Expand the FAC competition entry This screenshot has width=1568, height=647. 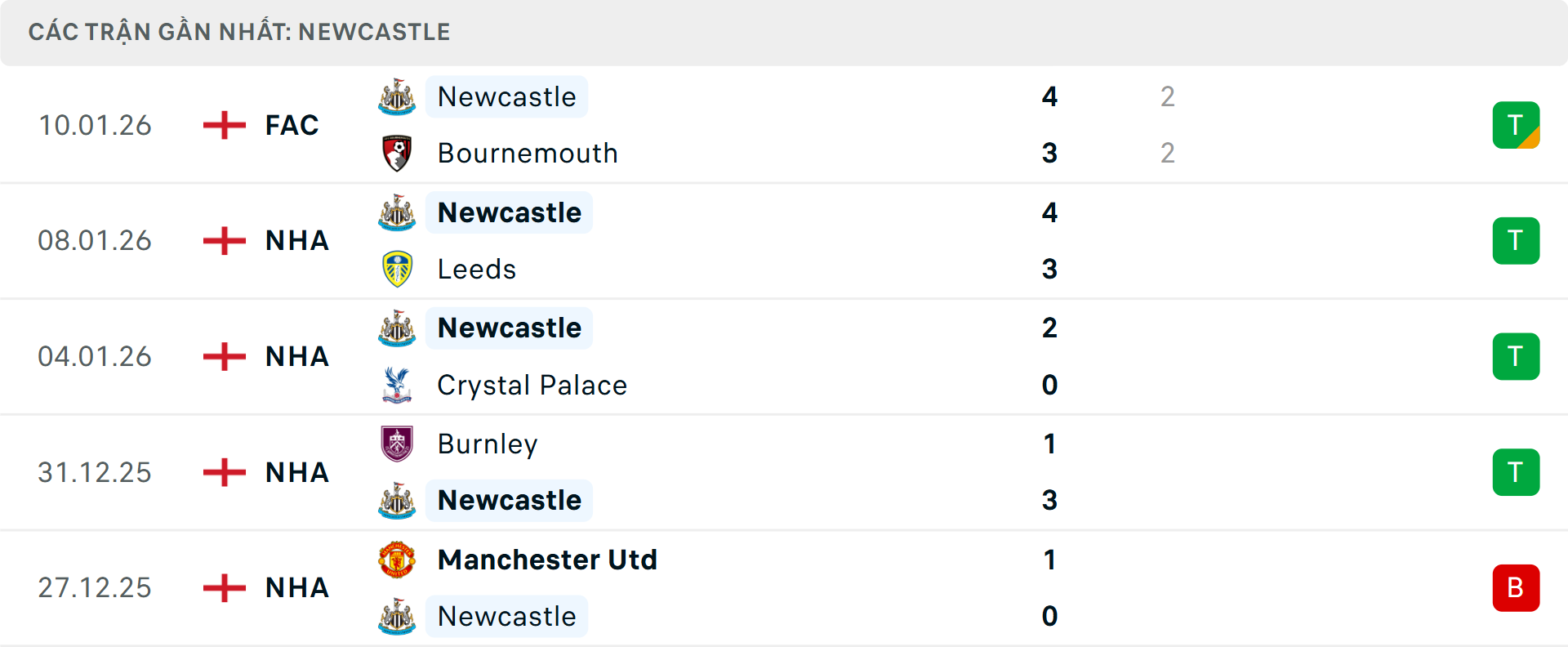tap(291, 125)
